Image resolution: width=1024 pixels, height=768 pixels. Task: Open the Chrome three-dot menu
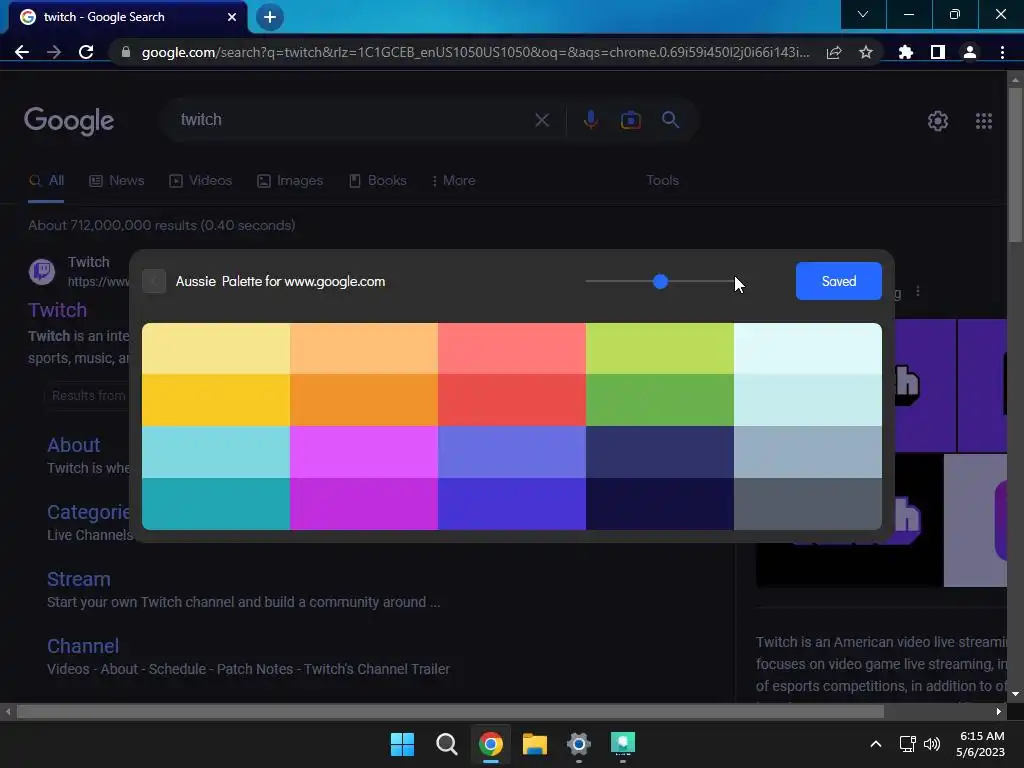tap(1002, 52)
